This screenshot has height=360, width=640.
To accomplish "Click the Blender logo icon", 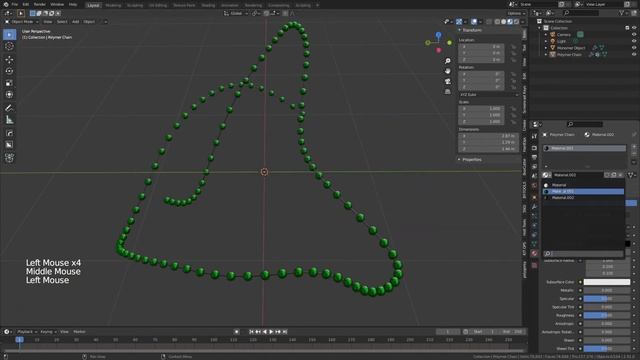I will (6, 4).
